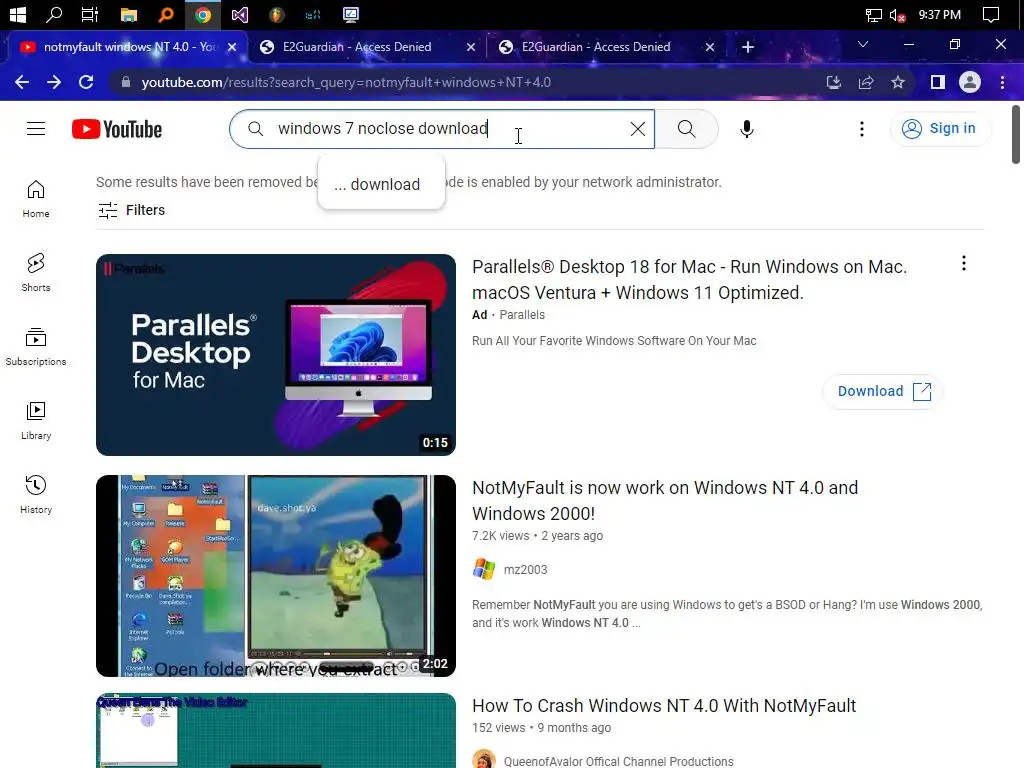Switch to the second E2Guardian - Access Denied tab

[596, 47]
